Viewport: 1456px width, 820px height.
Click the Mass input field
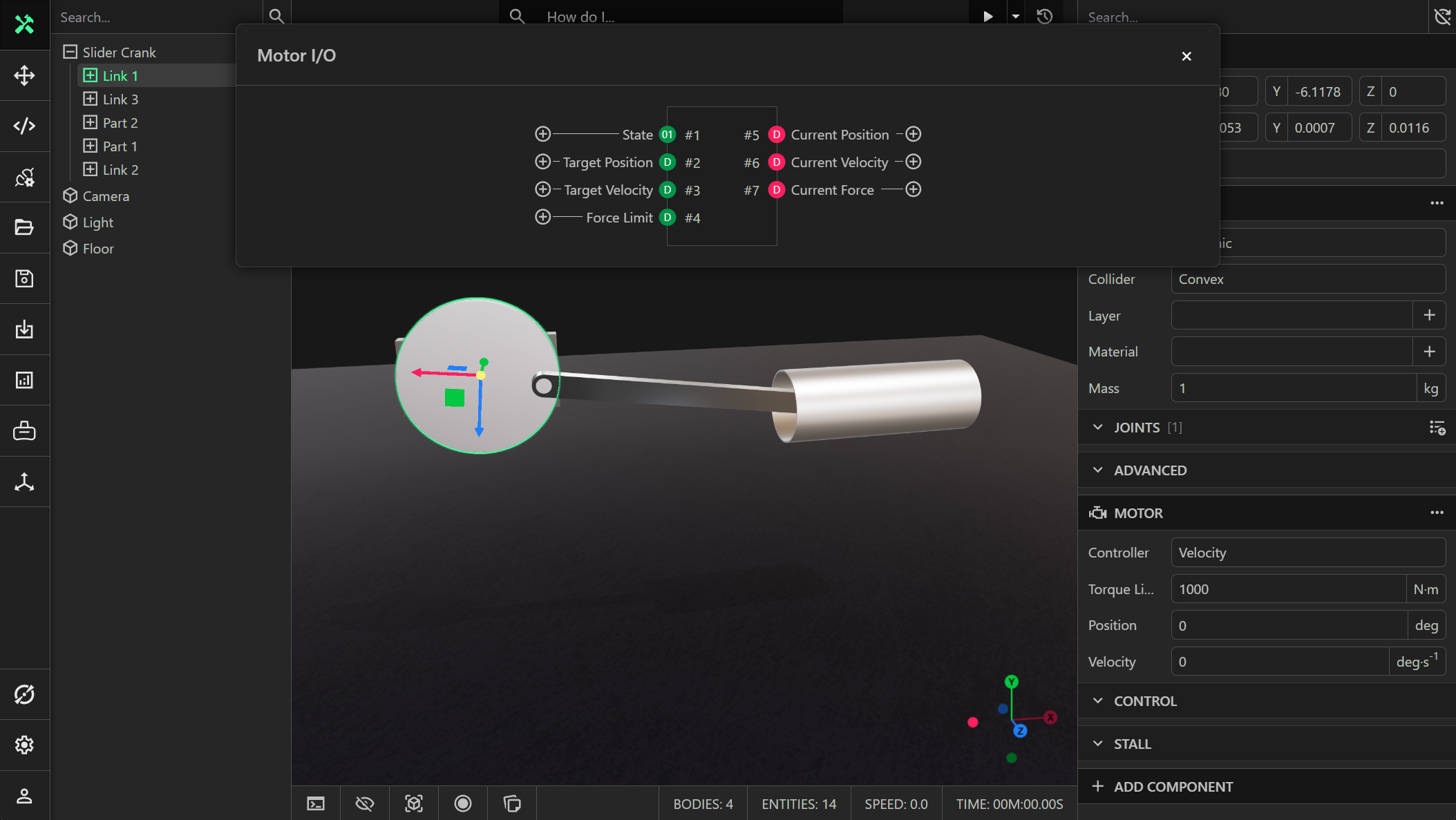[x=1293, y=388]
